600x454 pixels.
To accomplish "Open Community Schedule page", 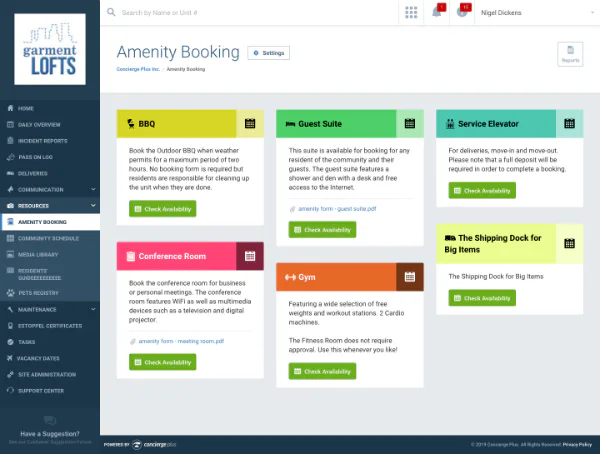I will [x=50, y=238].
